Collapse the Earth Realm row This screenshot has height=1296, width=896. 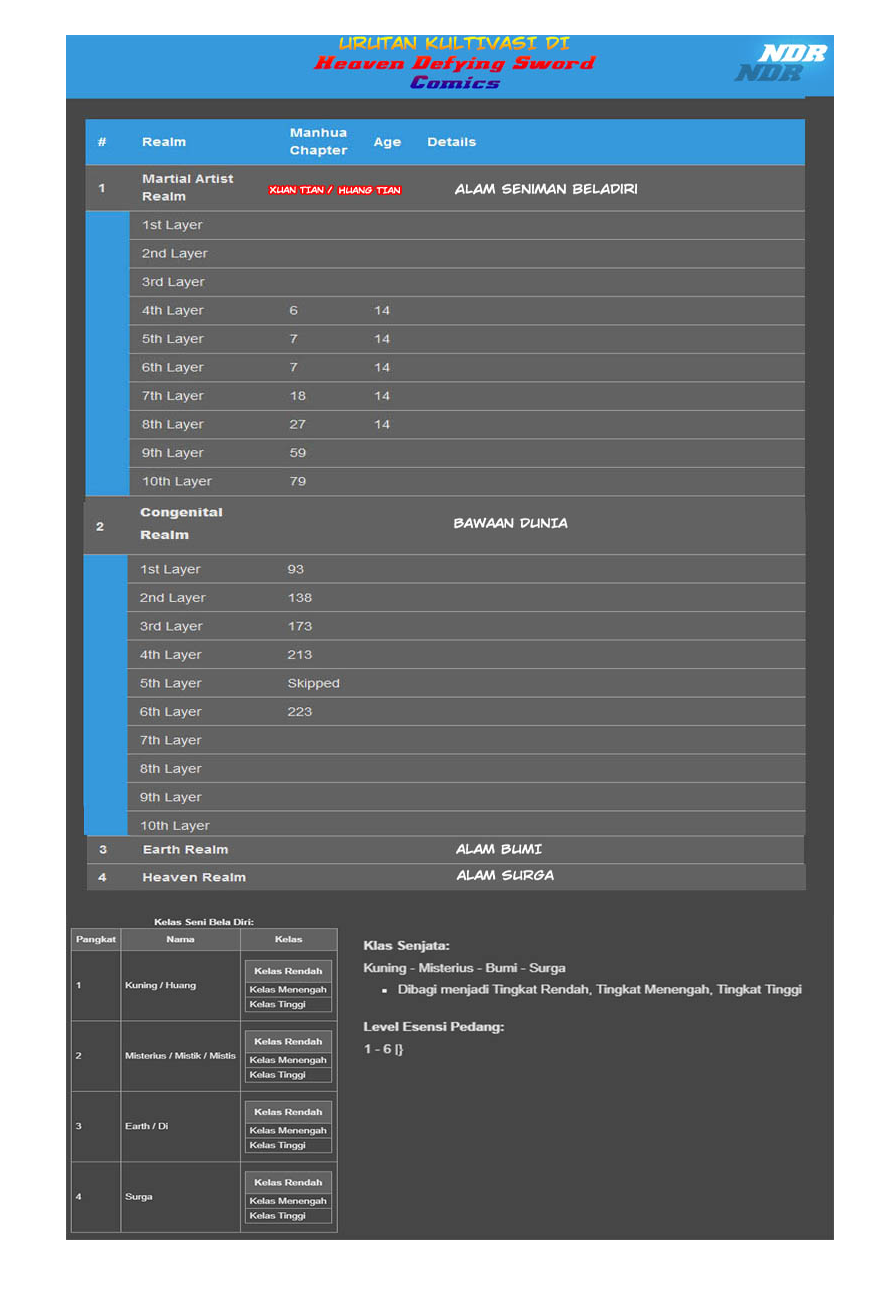[184, 848]
